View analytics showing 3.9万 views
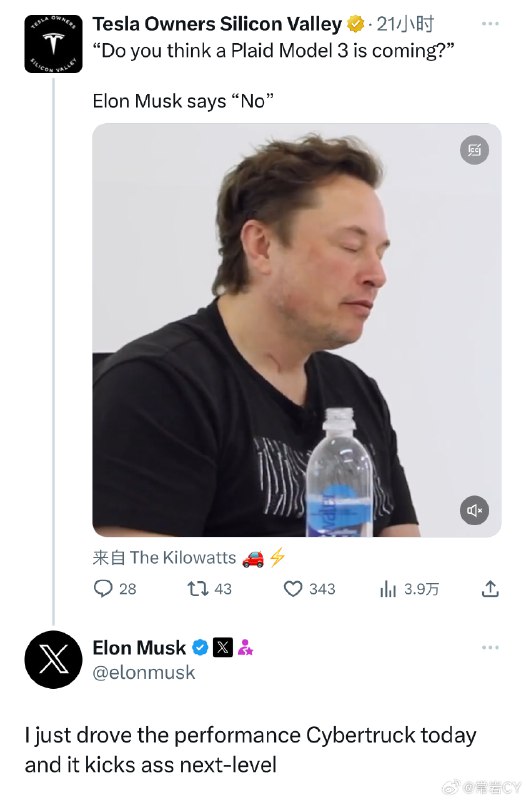526x800 pixels. [x=409, y=589]
